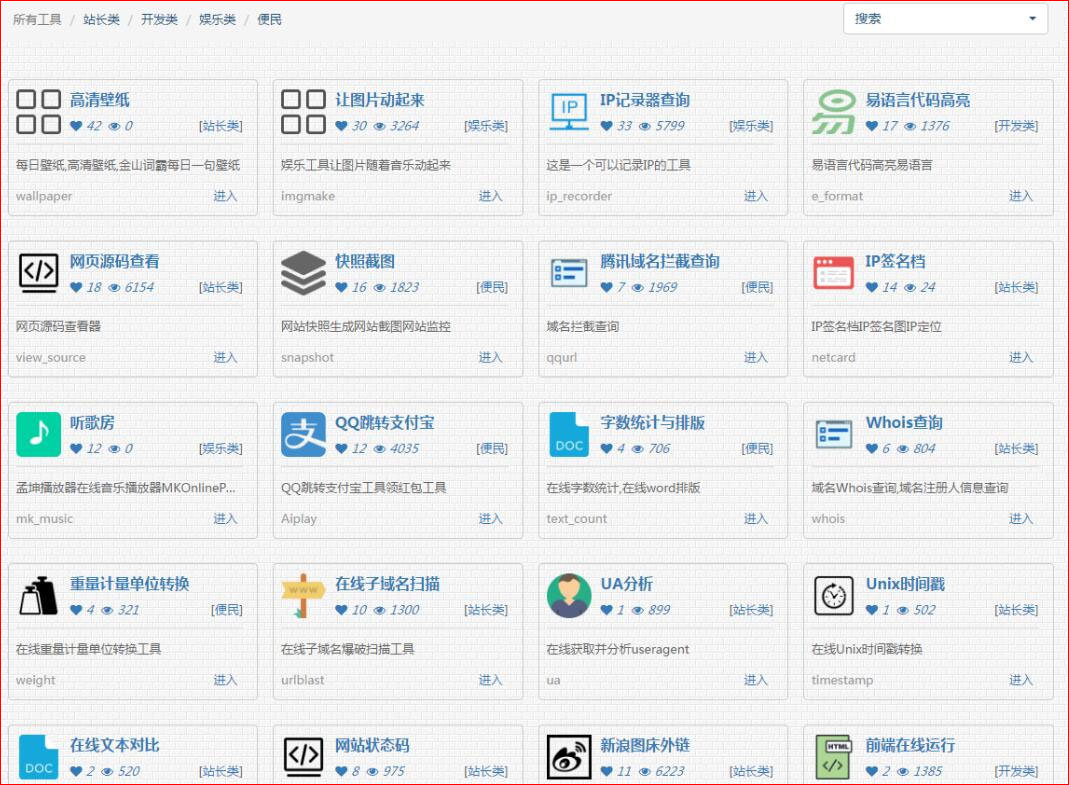Image resolution: width=1069 pixels, height=785 pixels.
Task: Click 进入 on the 高清壁纸 card
Action: pos(226,196)
